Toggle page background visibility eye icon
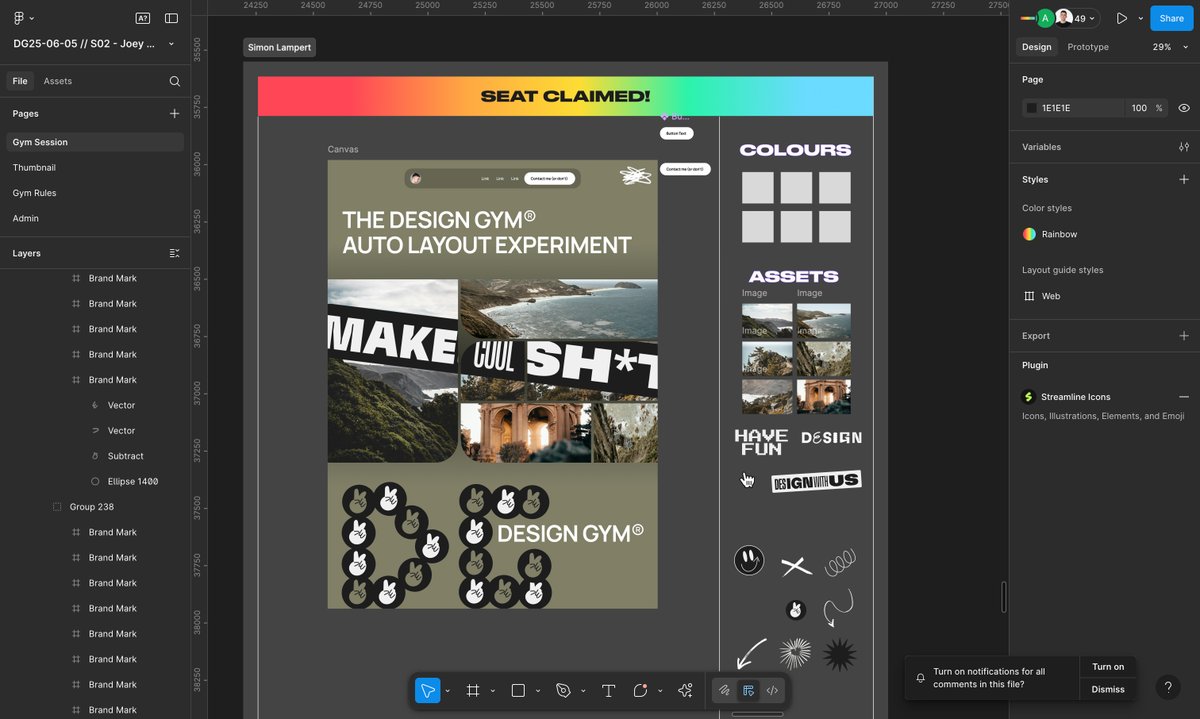The height and width of the screenshot is (719, 1200). click(x=1184, y=108)
